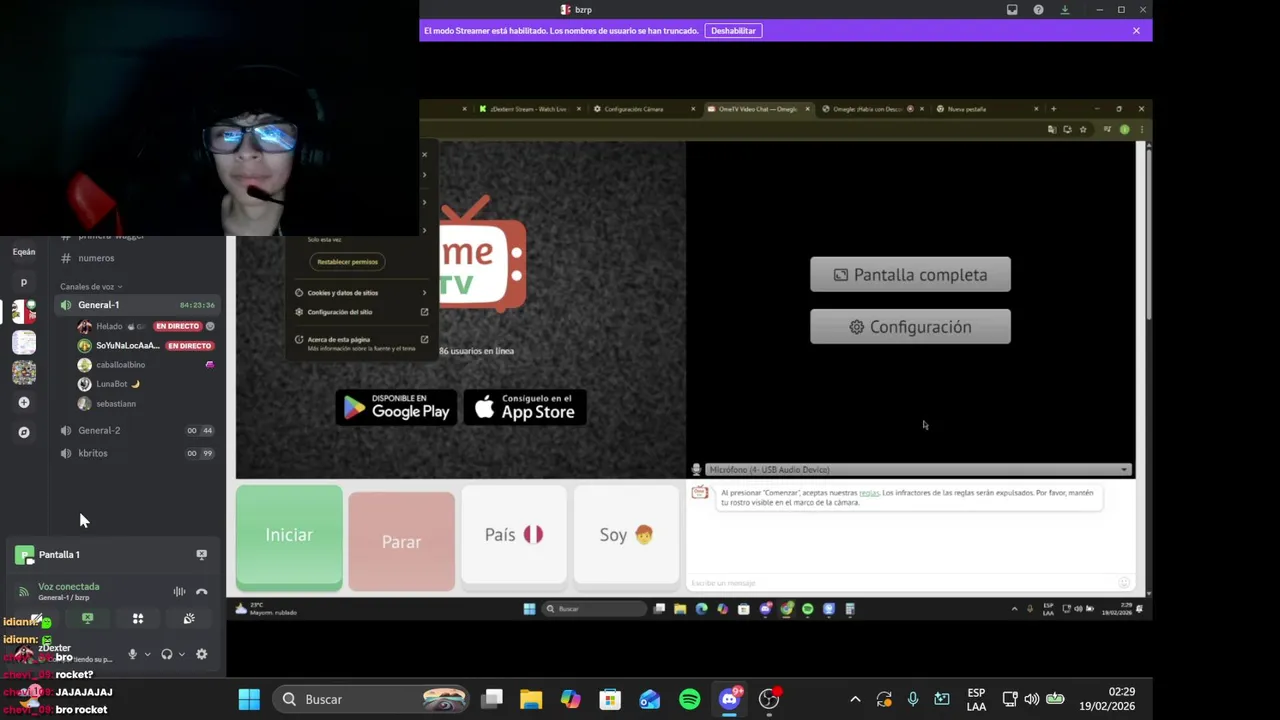Image resolution: width=1280 pixels, height=720 pixels.
Task: Select LunaBot in voice channel
Action: pos(147,384)
